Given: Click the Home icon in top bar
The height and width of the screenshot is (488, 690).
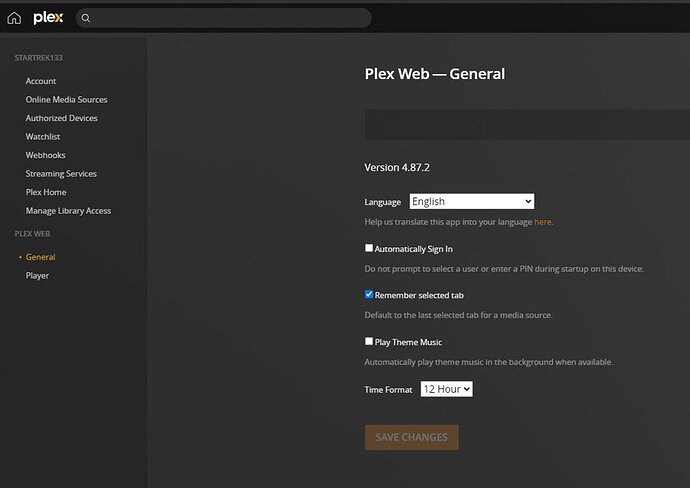Looking at the screenshot, I should (x=14, y=18).
